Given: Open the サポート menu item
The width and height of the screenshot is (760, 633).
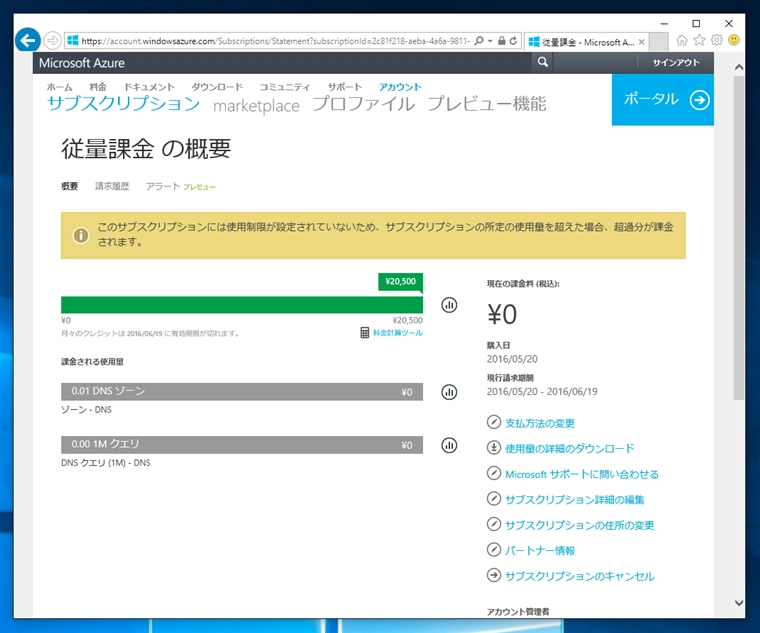Looking at the screenshot, I should pos(345,87).
